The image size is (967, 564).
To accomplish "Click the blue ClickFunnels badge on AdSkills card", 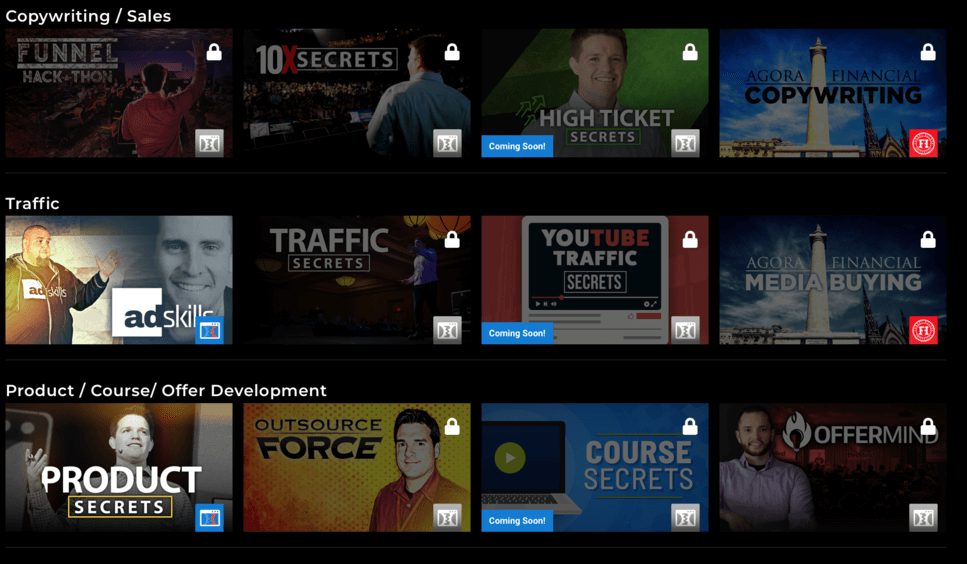I will coord(210,331).
